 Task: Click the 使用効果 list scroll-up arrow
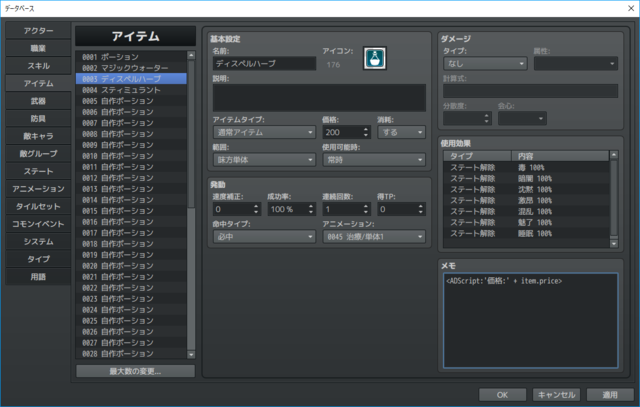[613, 155]
